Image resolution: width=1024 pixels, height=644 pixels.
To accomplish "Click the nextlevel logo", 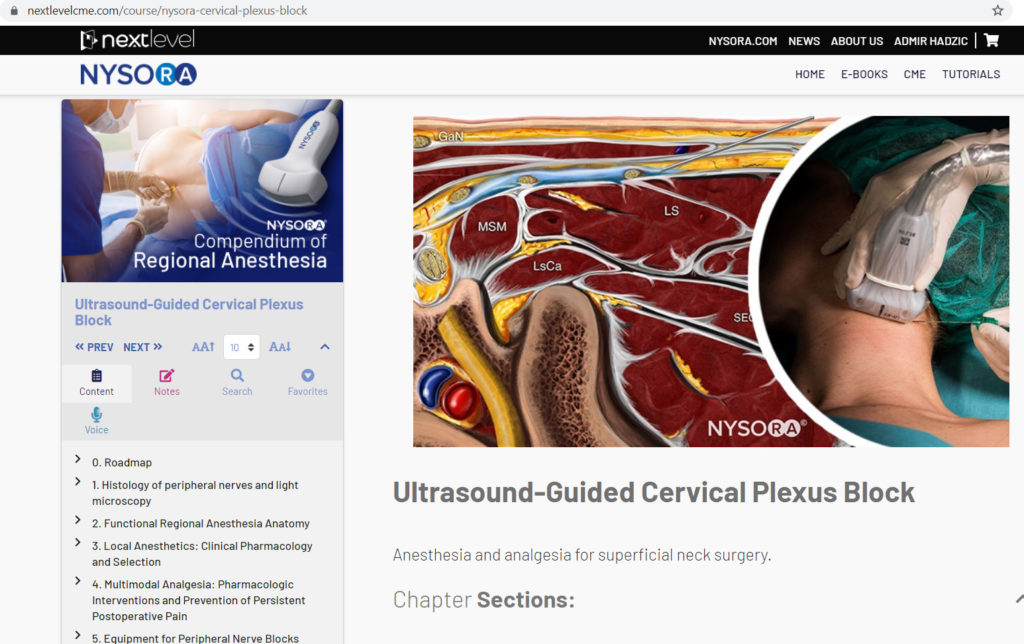I will click(x=137, y=40).
